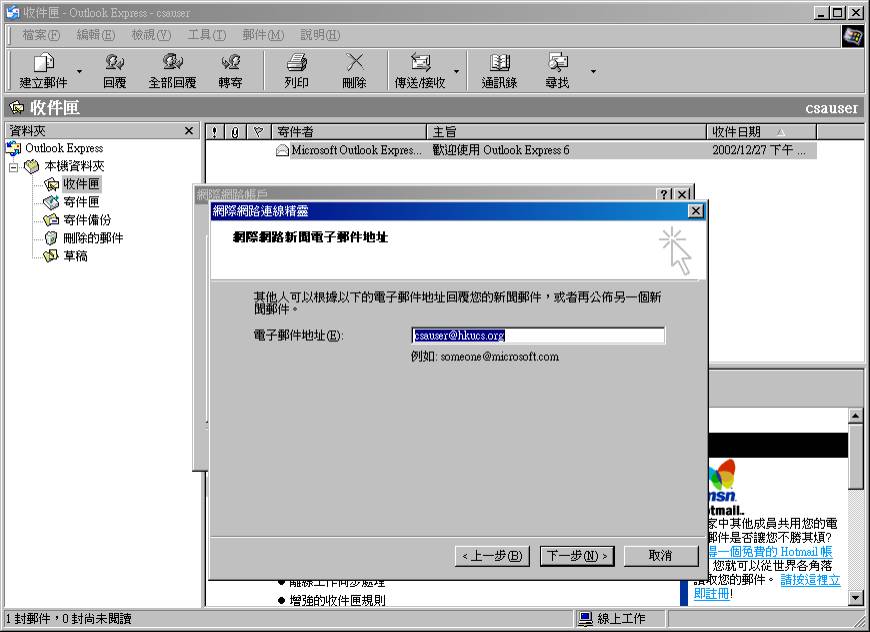Screen dimensions: 870x632
Task: Open the 編輯(E) menu
Action: pyautogui.click(x=96, y=35)
